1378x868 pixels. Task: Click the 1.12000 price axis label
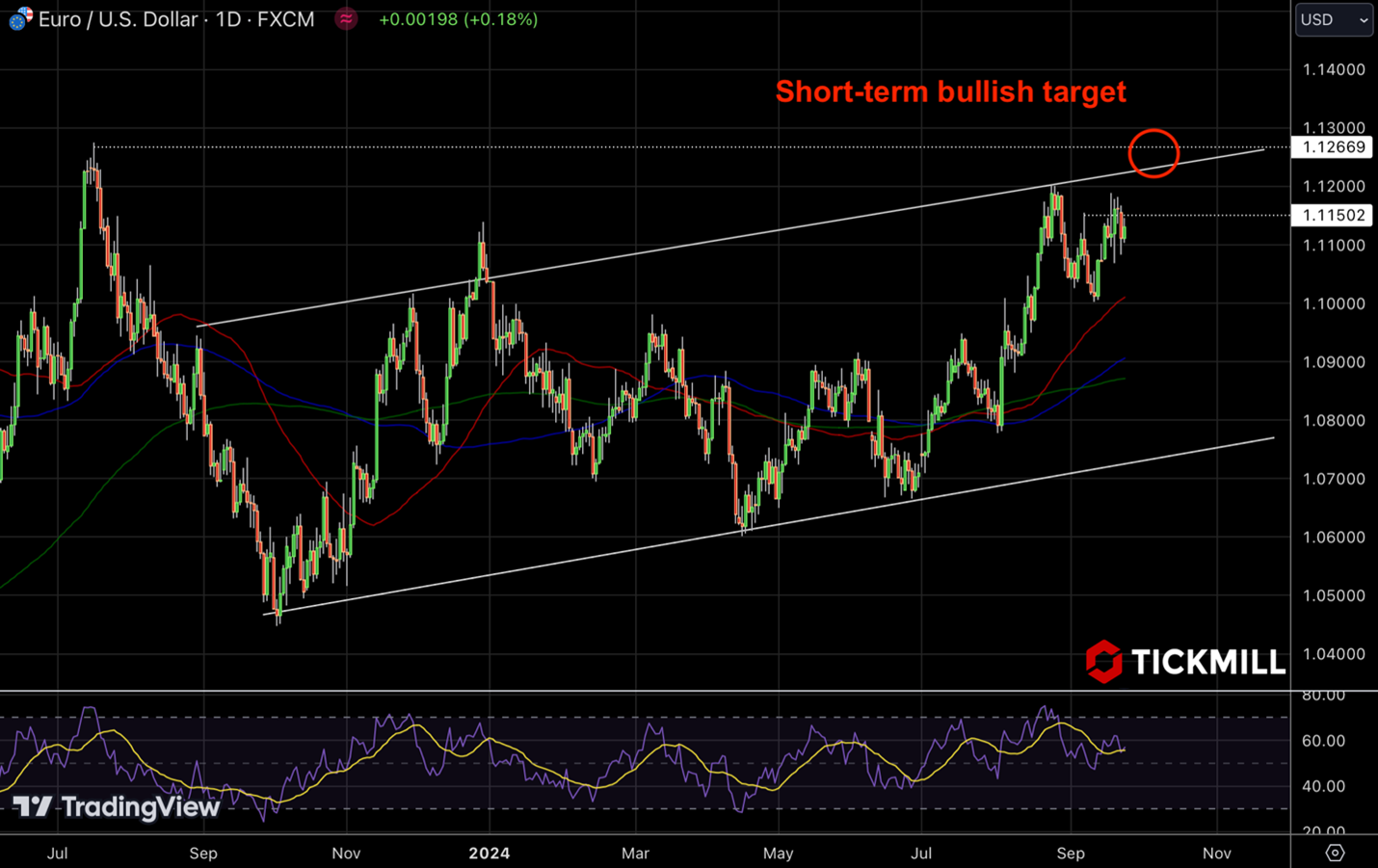pos(1334,186)
